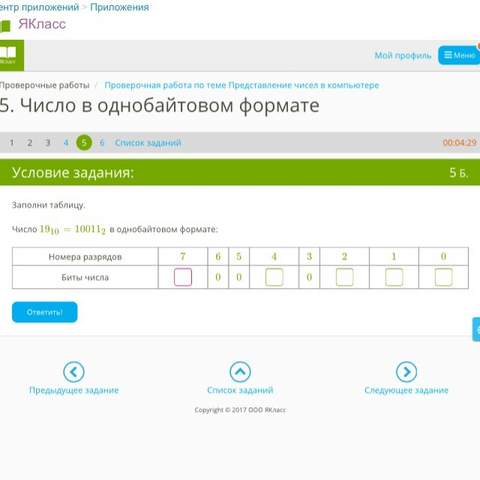Submit the answer with the Ответить! button
This screenshot has width=480, height=480.
click(x=45, y=312)
